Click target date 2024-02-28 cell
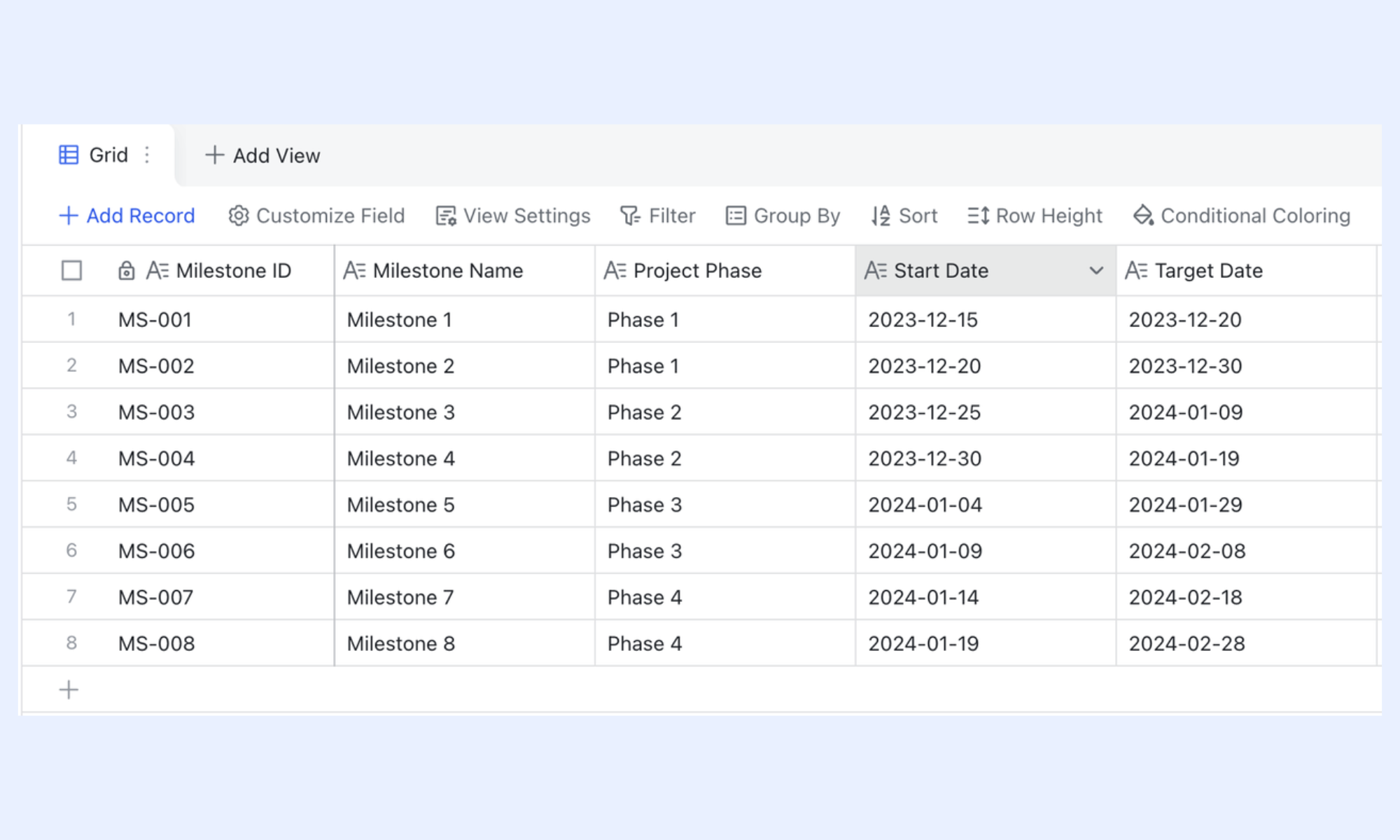Viewport: 1400px width, 840px height. [1246, 643]
